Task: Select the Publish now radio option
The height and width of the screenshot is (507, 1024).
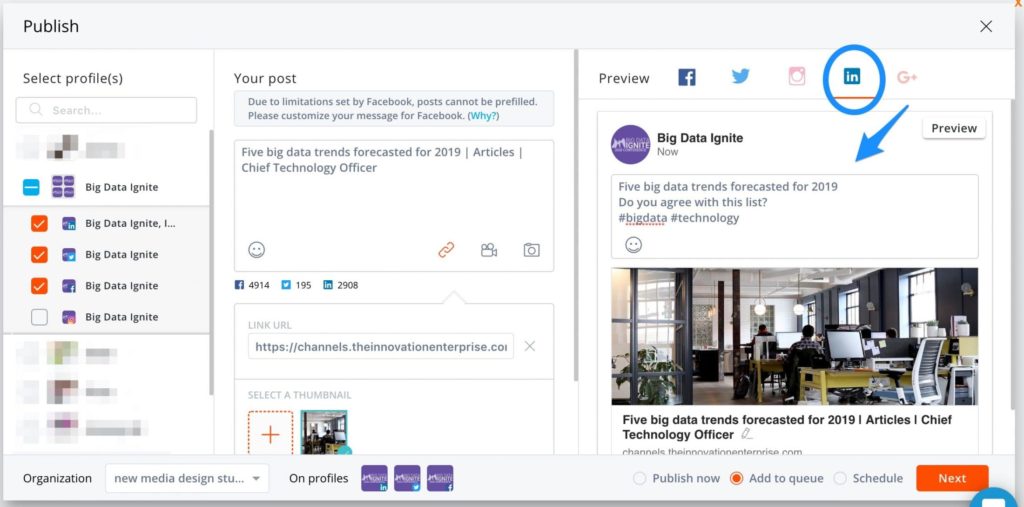Action: [640, 478]
